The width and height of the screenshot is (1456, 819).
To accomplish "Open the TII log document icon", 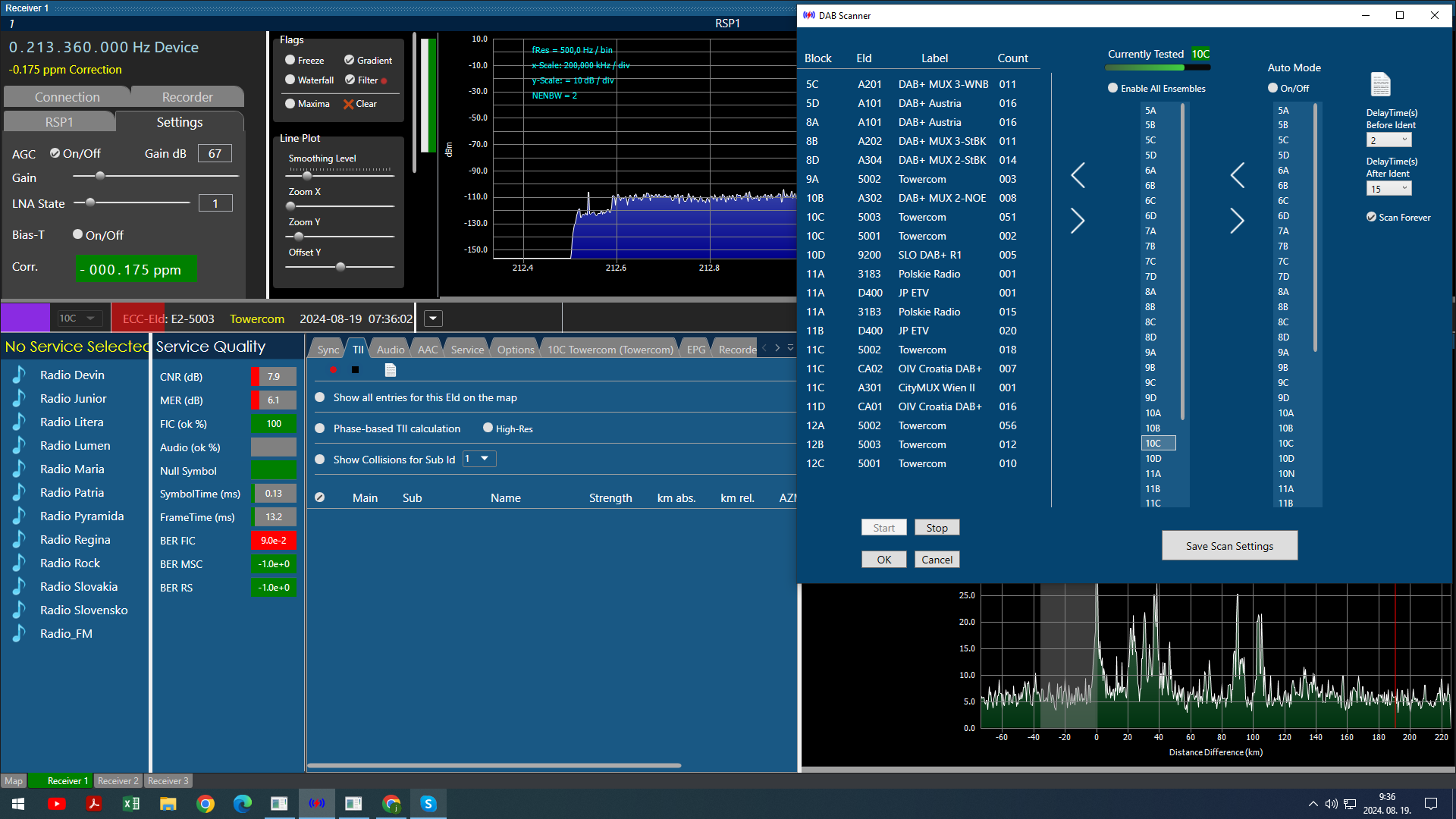I will pos(391,370).
